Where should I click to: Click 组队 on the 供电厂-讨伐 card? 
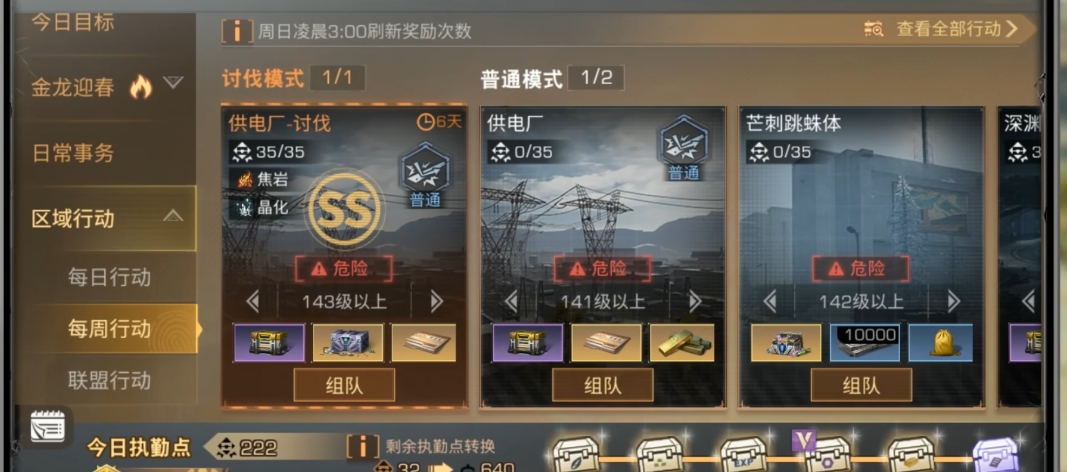click(344, 385)
